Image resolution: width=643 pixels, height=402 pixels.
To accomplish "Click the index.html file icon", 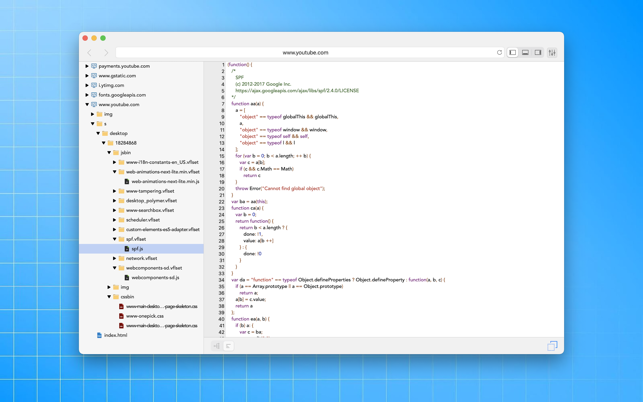I will click(99, 335).
